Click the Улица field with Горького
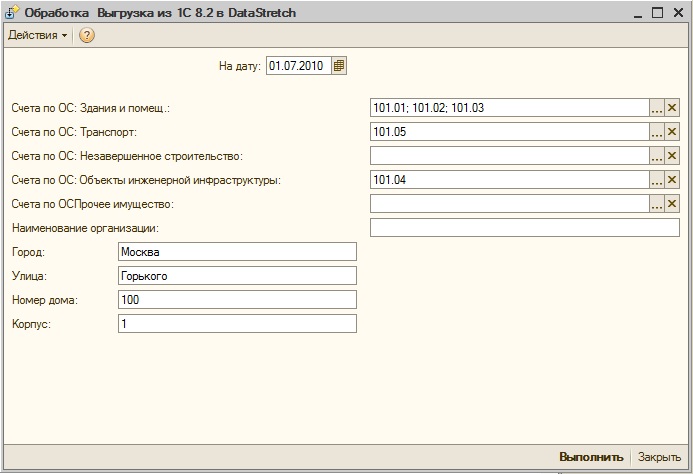 click(x=237, y=276)
